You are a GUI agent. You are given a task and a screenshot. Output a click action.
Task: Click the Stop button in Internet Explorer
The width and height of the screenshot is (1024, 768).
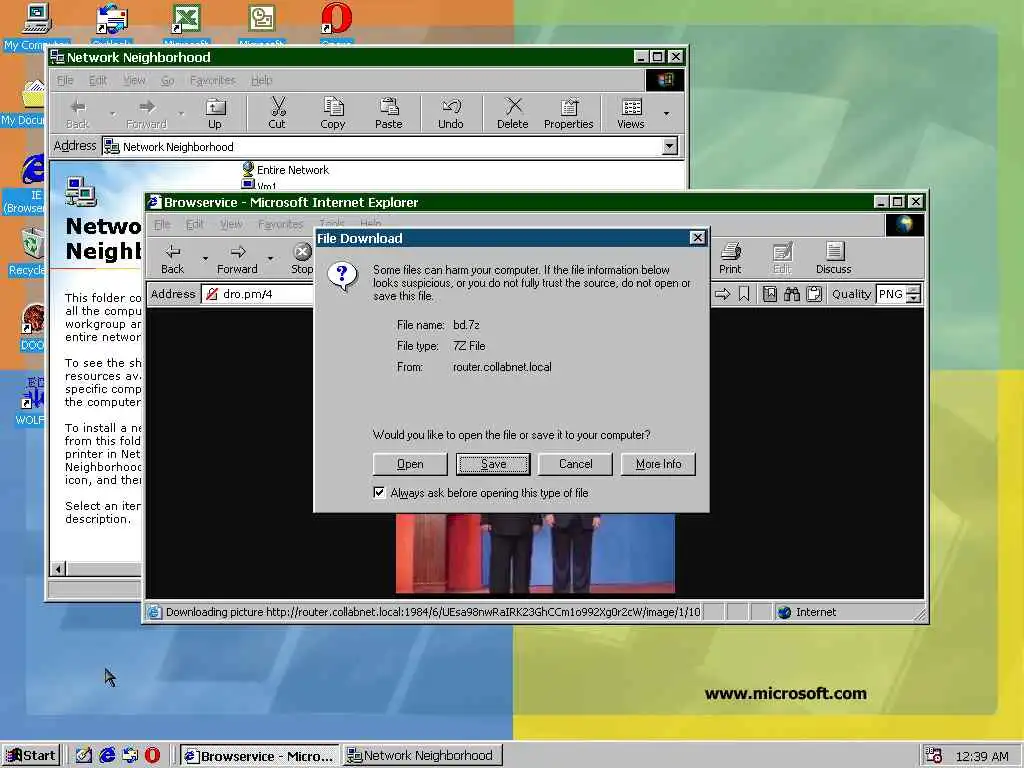302,259
